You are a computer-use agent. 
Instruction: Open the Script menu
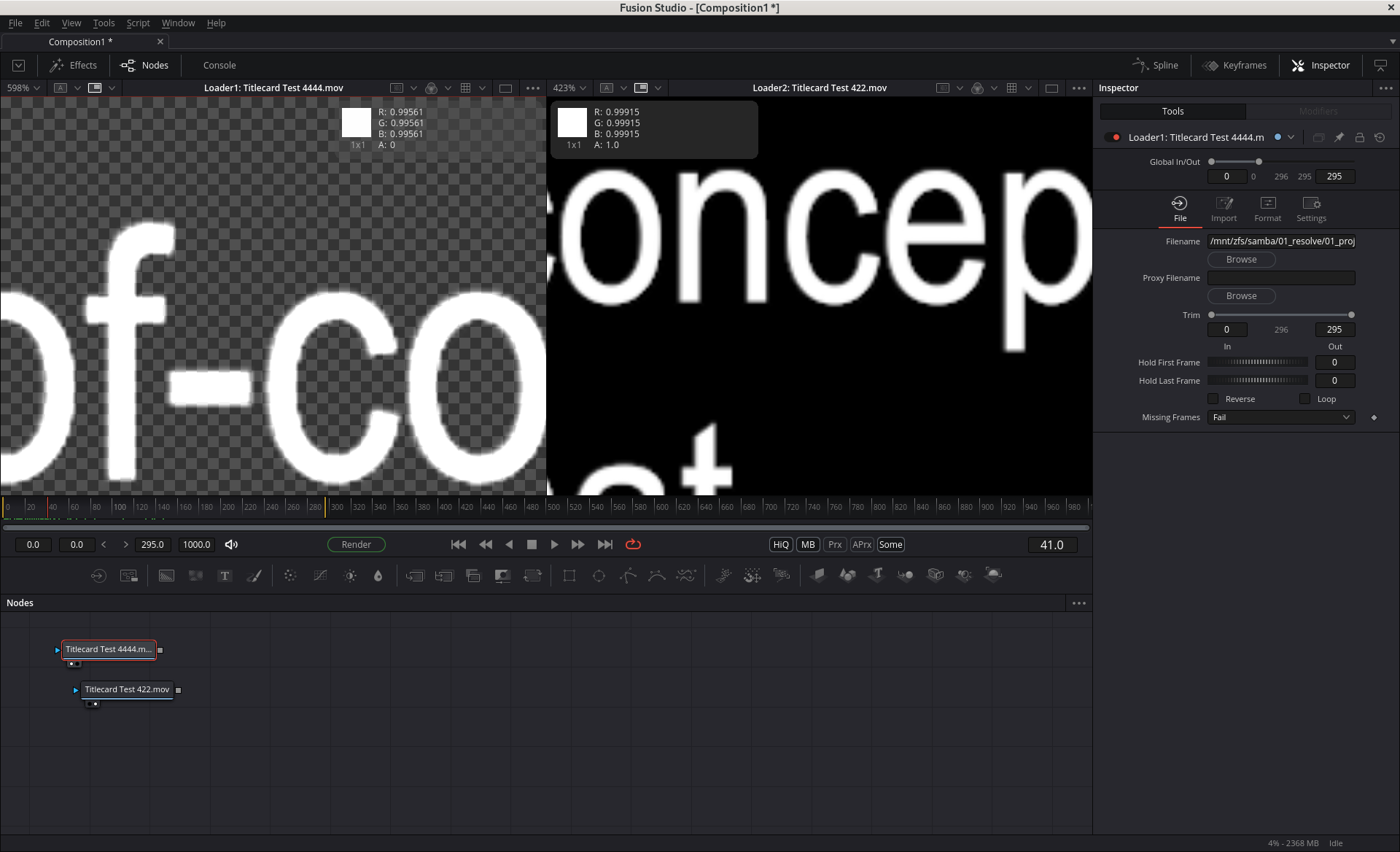click(138, 23)
